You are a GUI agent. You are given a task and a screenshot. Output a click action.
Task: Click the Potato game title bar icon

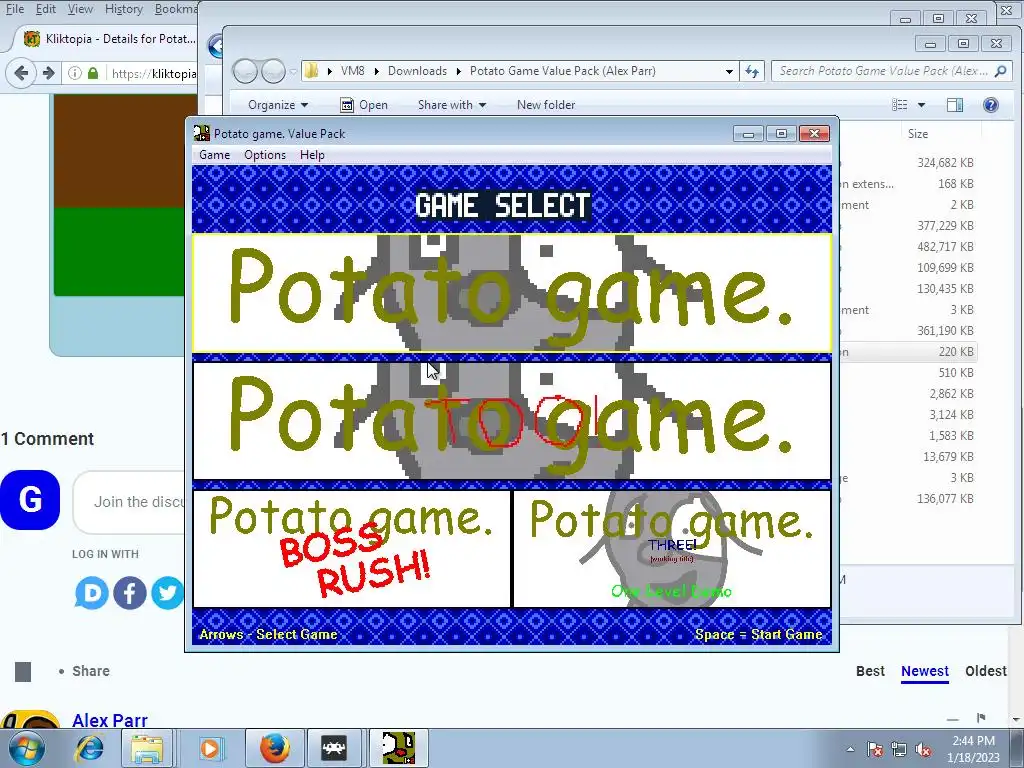click(202, 133)
